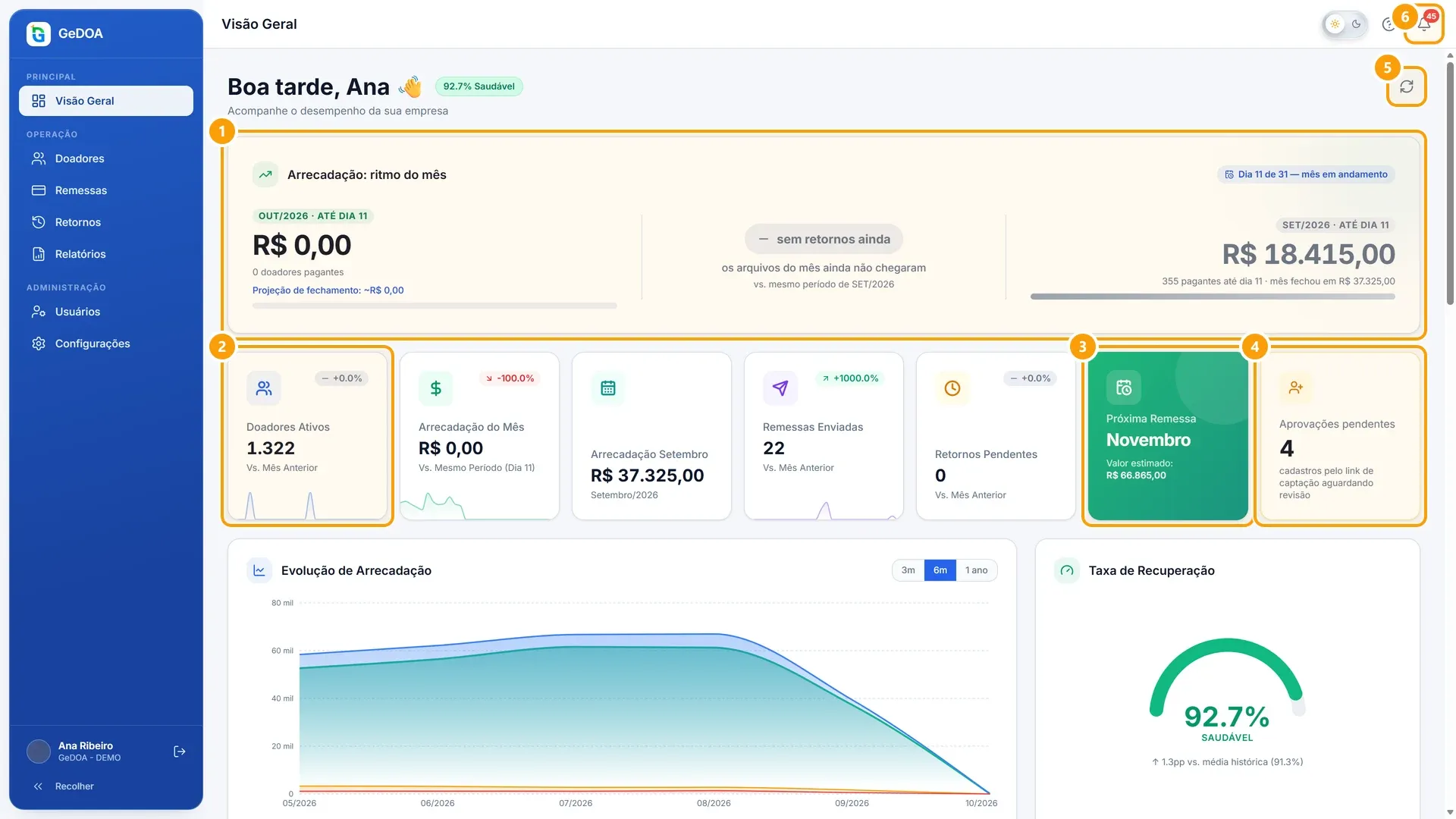The image size is (1456, 819).
Task: Select the 1 ano chart range
Action: click(977, 570)
